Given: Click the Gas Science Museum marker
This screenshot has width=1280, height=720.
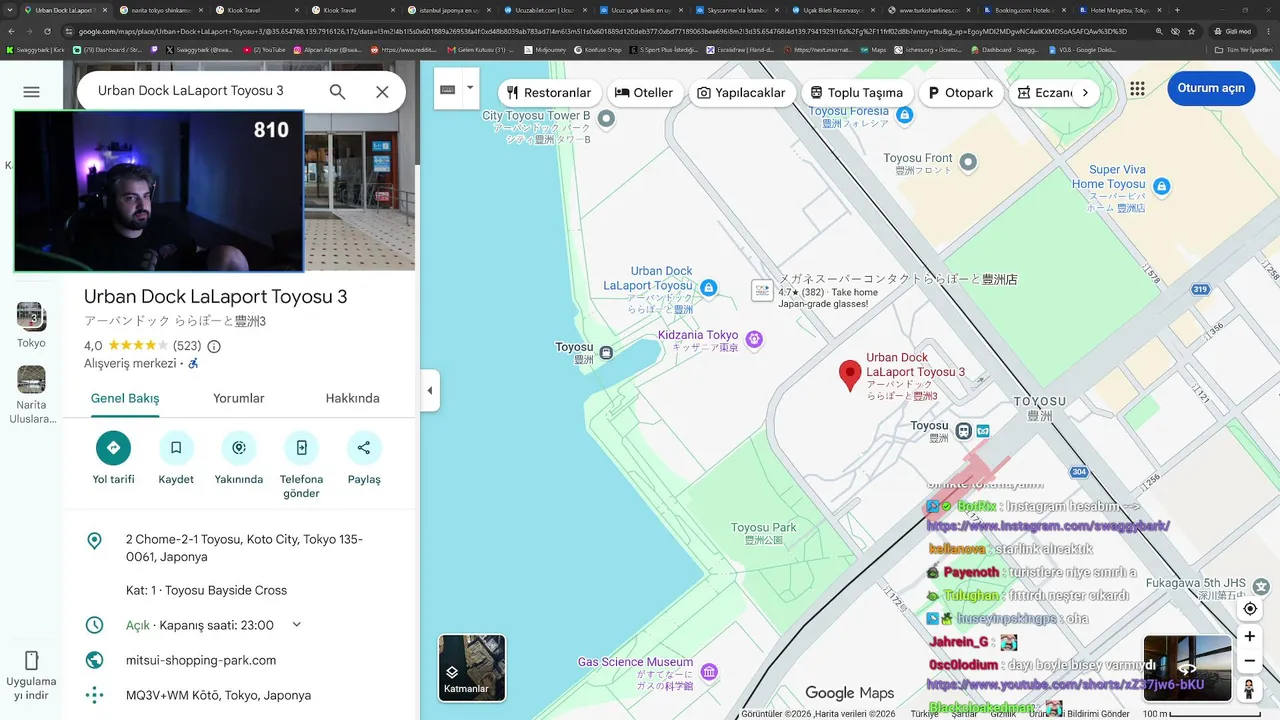Looking at the screenshot, I should click(x=709, y=671).
